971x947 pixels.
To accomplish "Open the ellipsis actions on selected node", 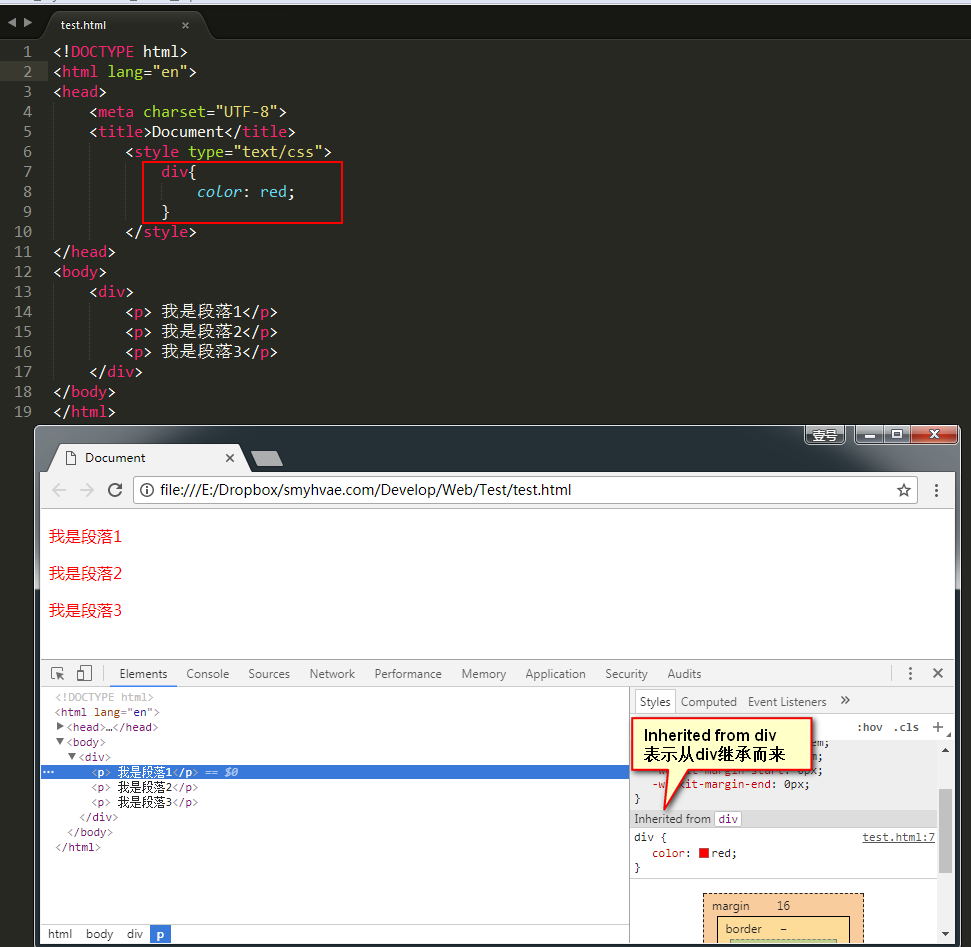I will point(48,772).
